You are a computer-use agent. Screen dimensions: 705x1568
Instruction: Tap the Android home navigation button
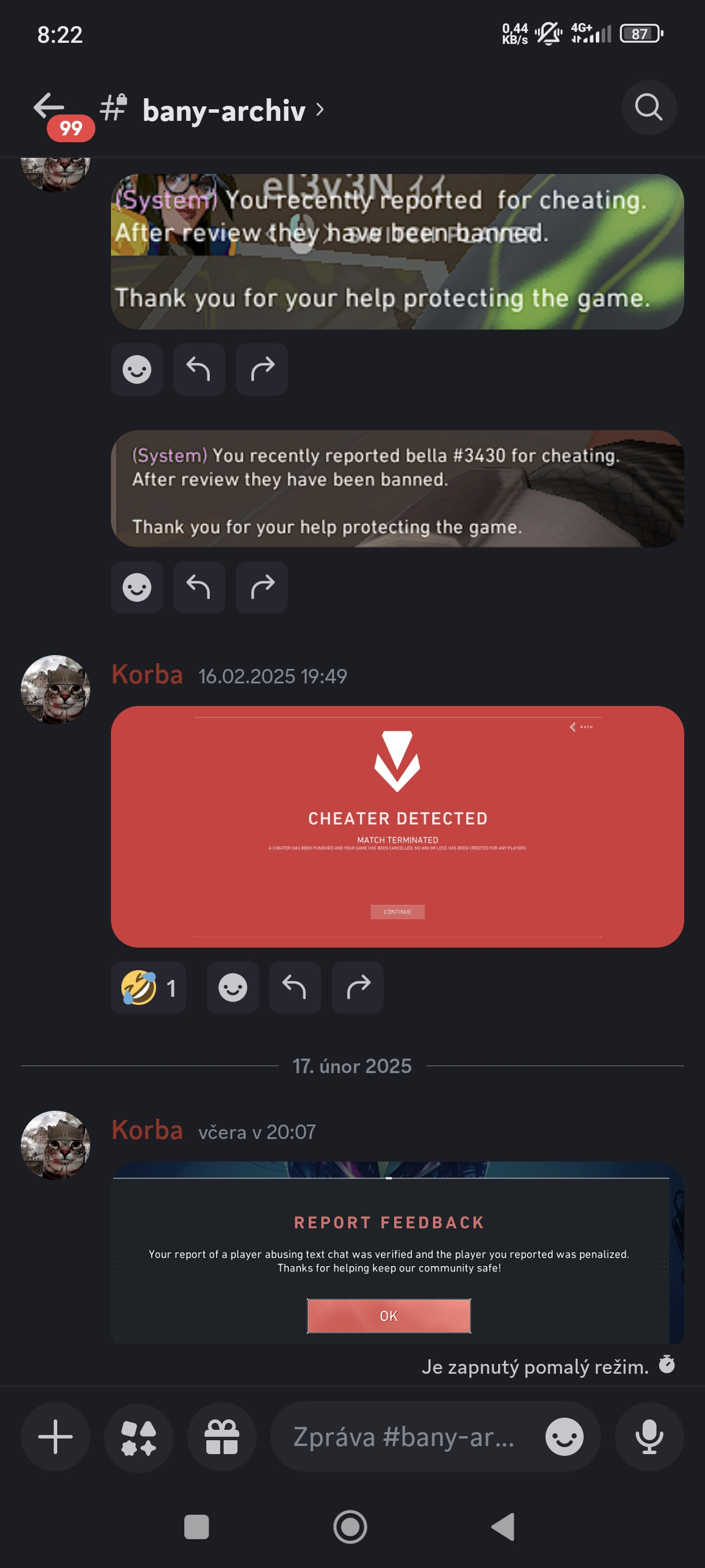click(350, 1526)
